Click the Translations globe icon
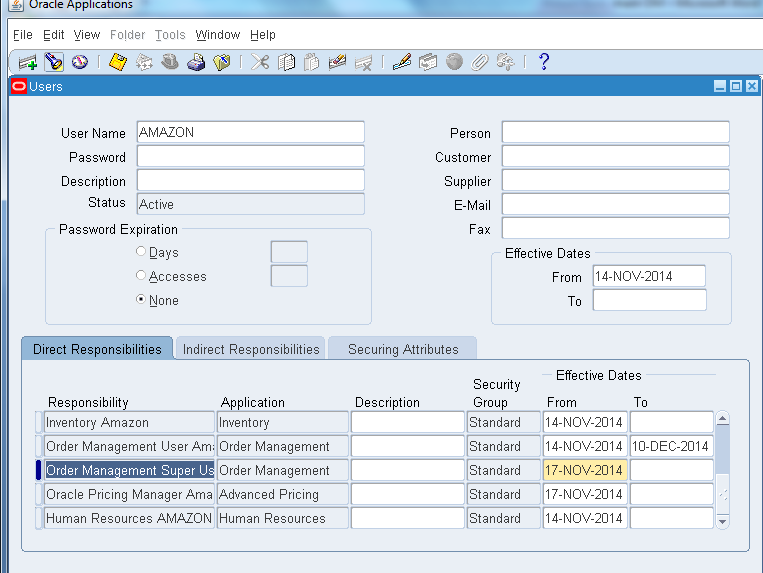This screenshot has width=763, height=573. pyautogui.click(x=454, y=62)
